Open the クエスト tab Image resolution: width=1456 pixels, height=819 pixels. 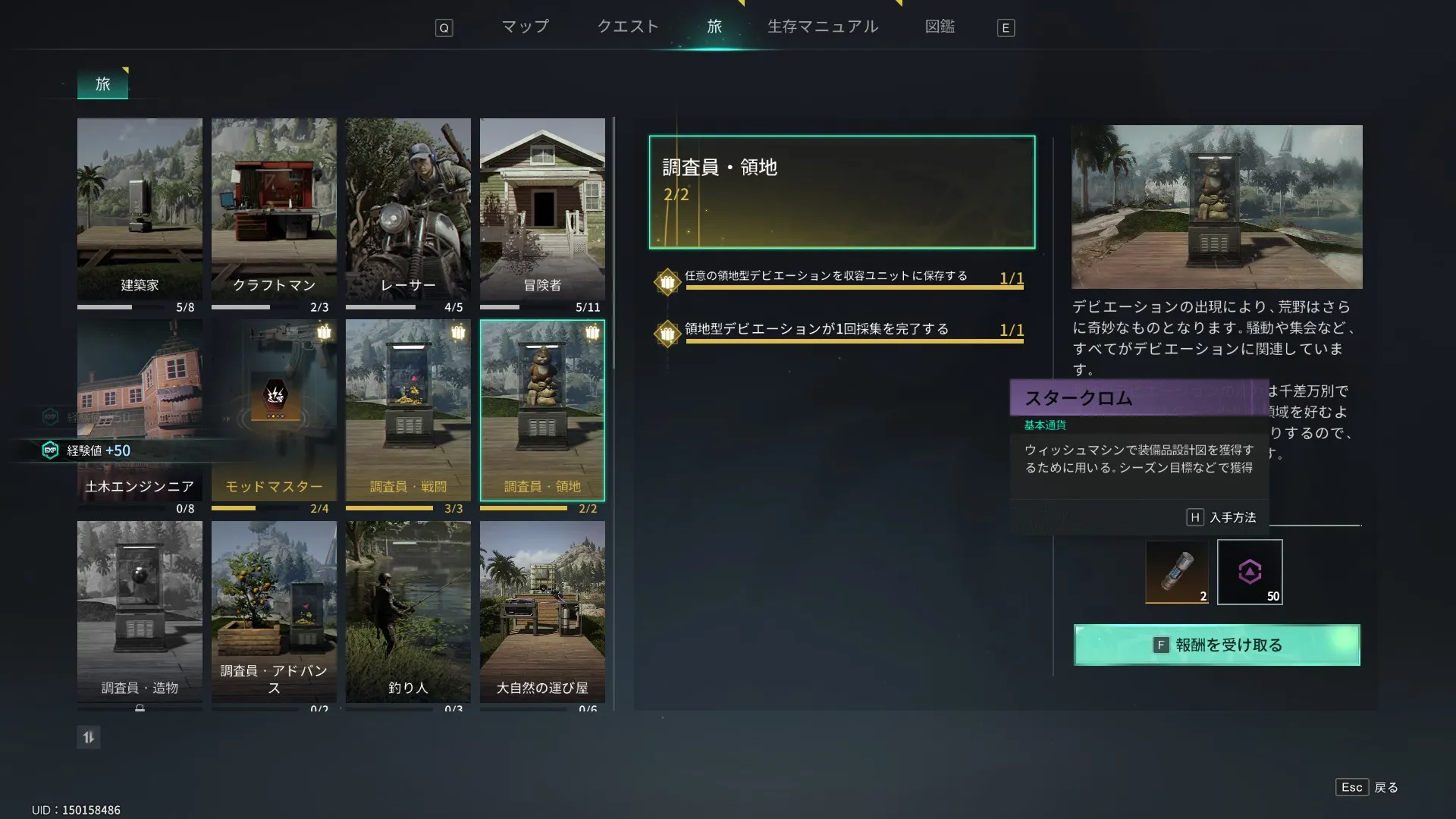[x=628, y=27]
